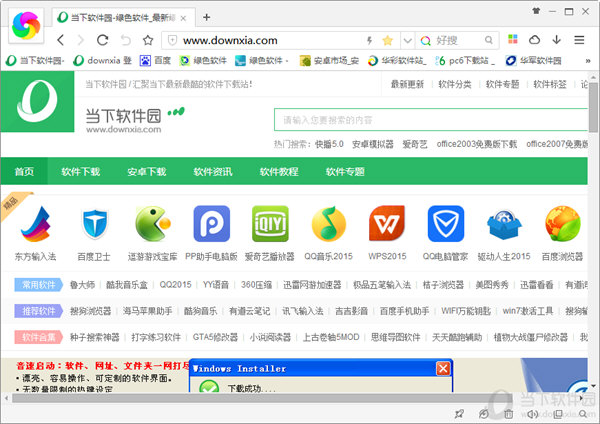Open the pc6下载站 bookmark

(465, 60)
